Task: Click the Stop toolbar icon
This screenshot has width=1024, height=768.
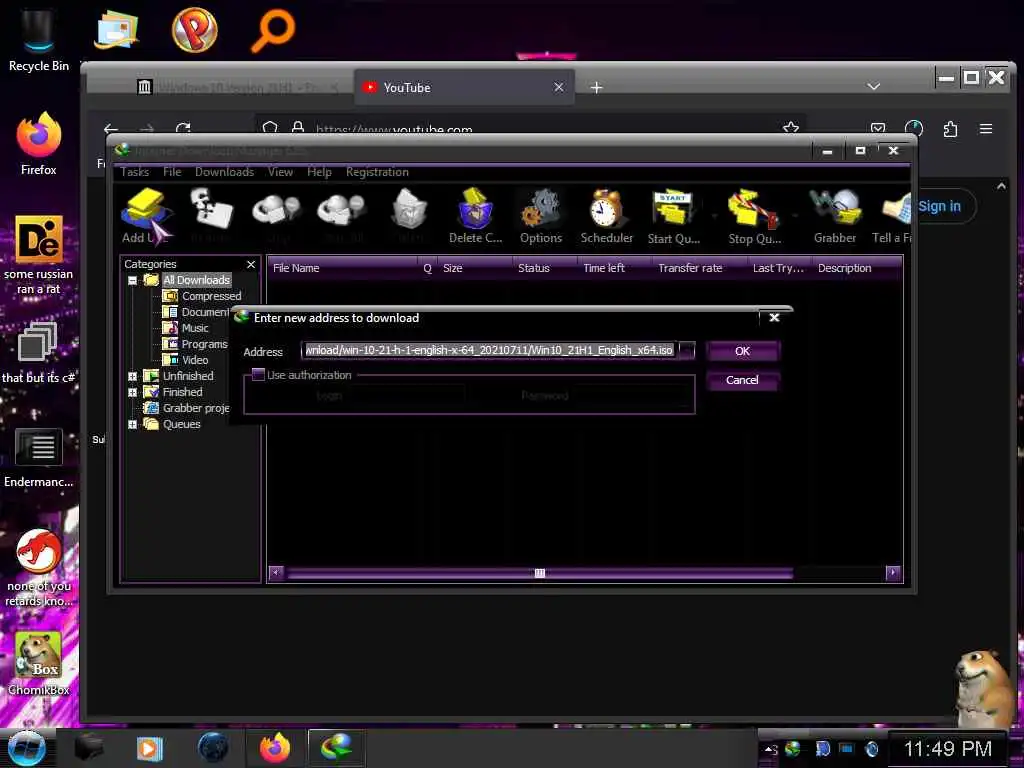Action: click(277, 216)
